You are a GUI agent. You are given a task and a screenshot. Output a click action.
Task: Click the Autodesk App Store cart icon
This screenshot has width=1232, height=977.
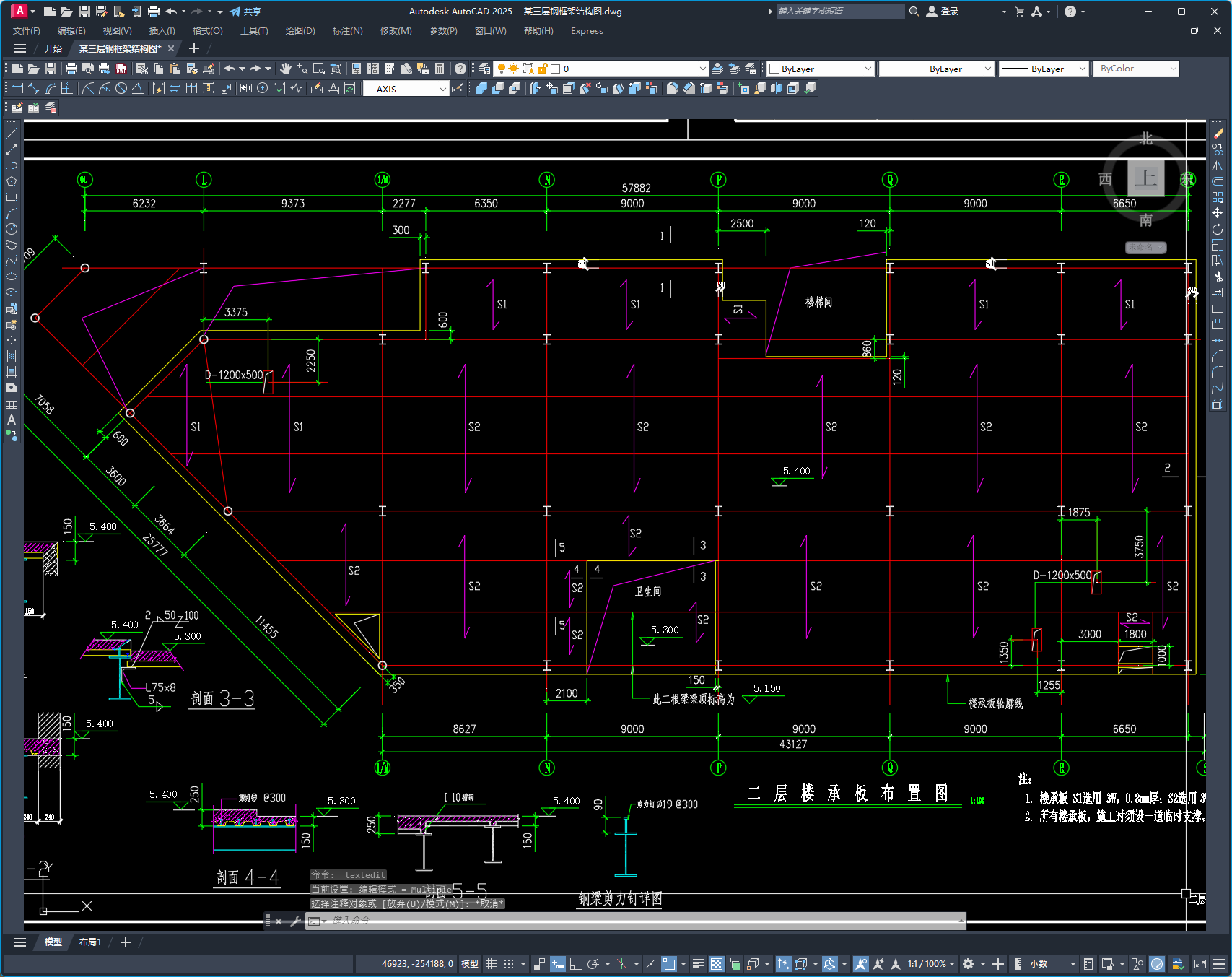(x=1020, y=12)
